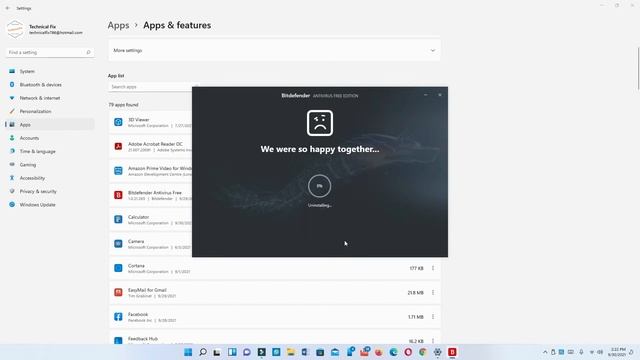Open the three-dot menu for EasyMail
The width and height of the screenshot is (640, 360).
click(433, 293)
